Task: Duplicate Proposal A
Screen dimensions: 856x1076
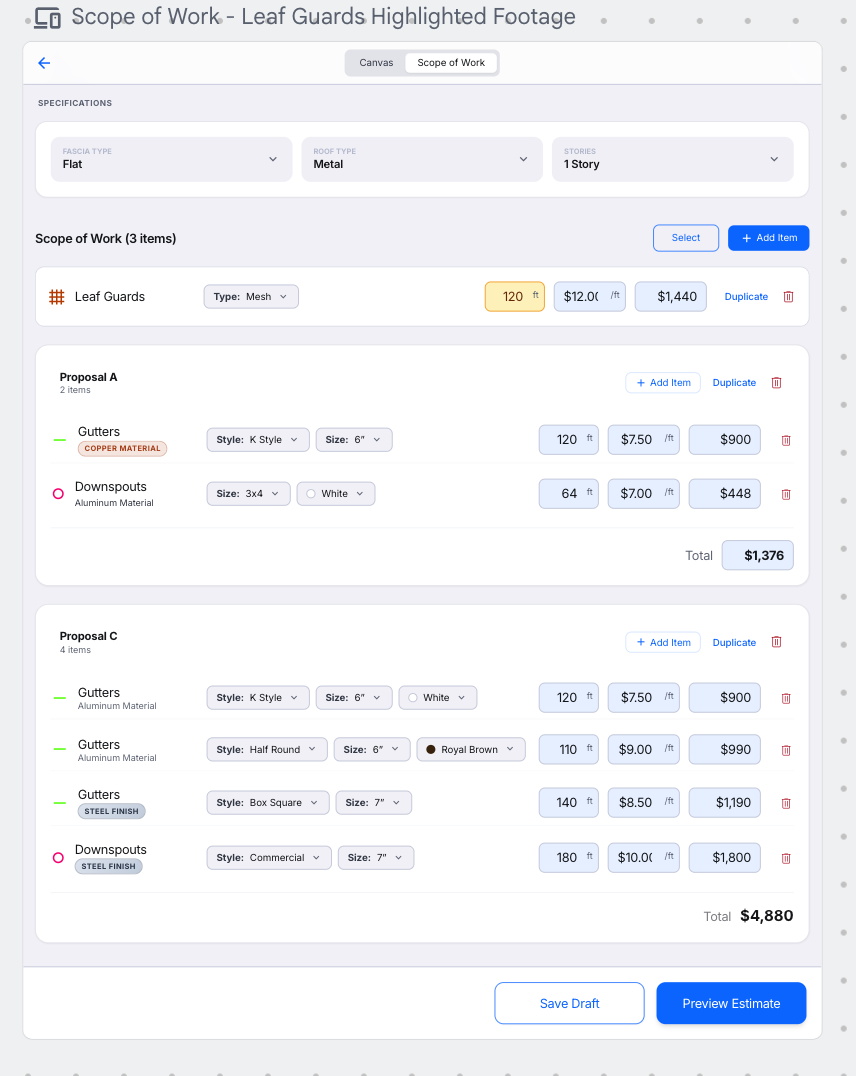Action: (x=734, y=383)
